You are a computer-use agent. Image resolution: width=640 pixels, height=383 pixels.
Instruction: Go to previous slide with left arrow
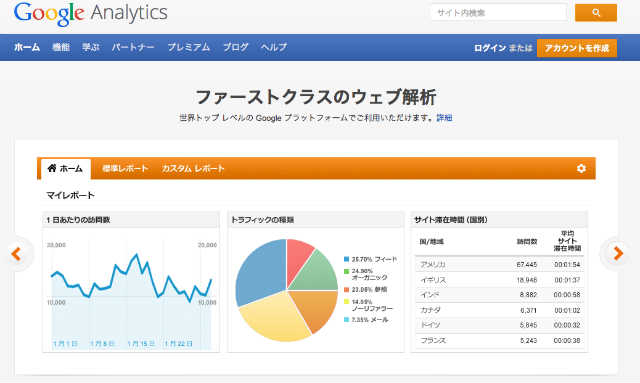pos(16,254)
